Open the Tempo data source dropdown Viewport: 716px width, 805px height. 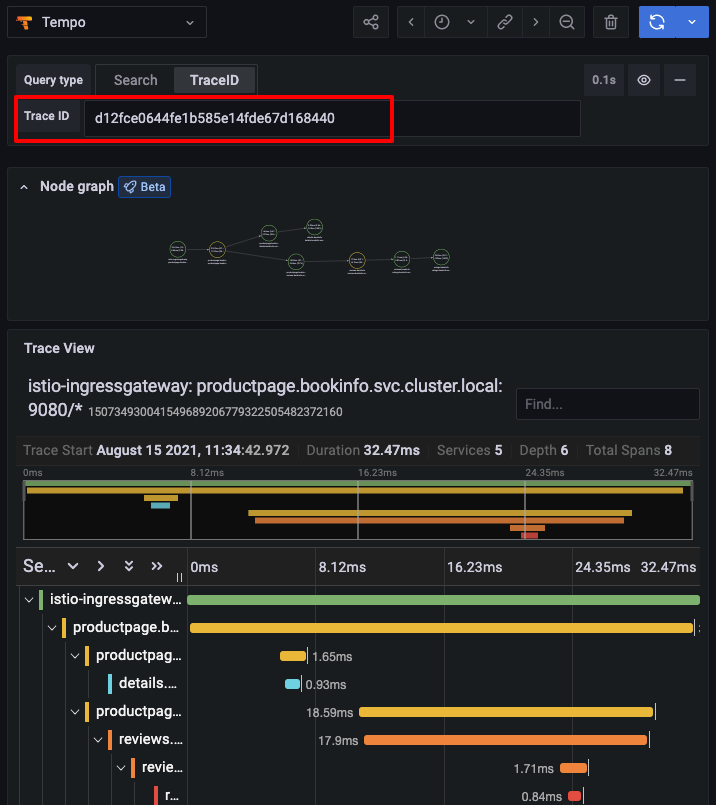(x=112, y=22)
